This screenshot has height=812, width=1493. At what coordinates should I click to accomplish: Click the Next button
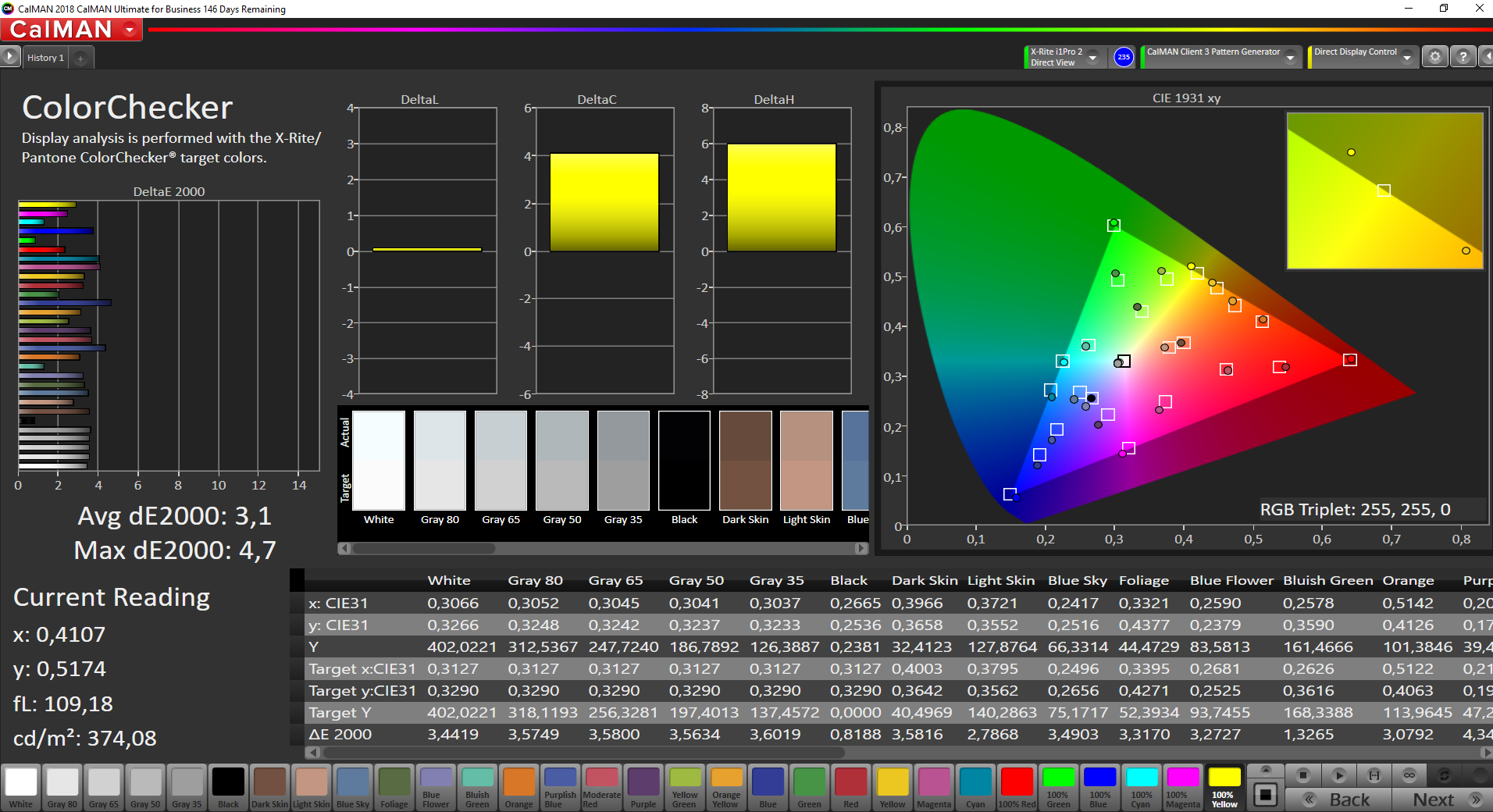[1441, 800]
